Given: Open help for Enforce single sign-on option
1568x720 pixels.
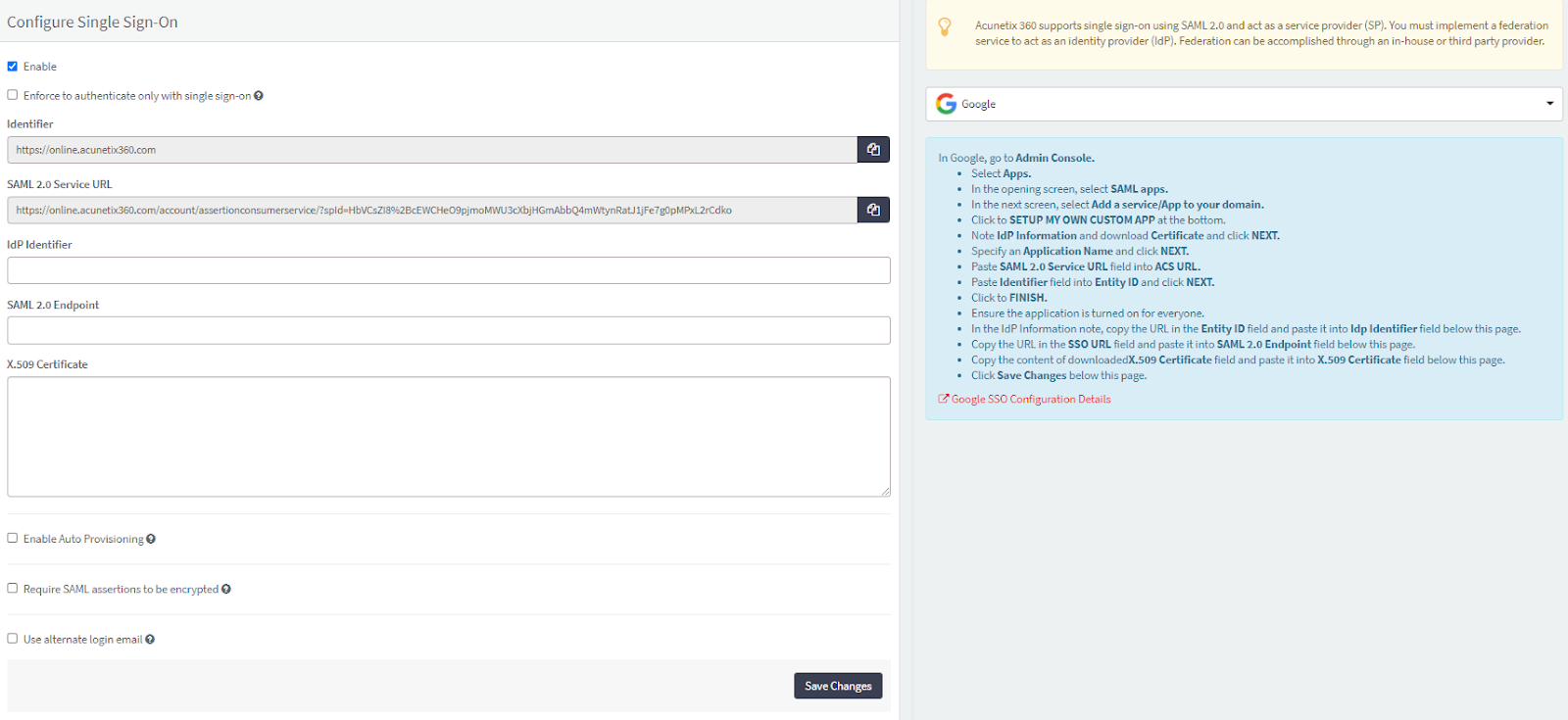Looking at the screenshot, I should click(x=259, y=96).
